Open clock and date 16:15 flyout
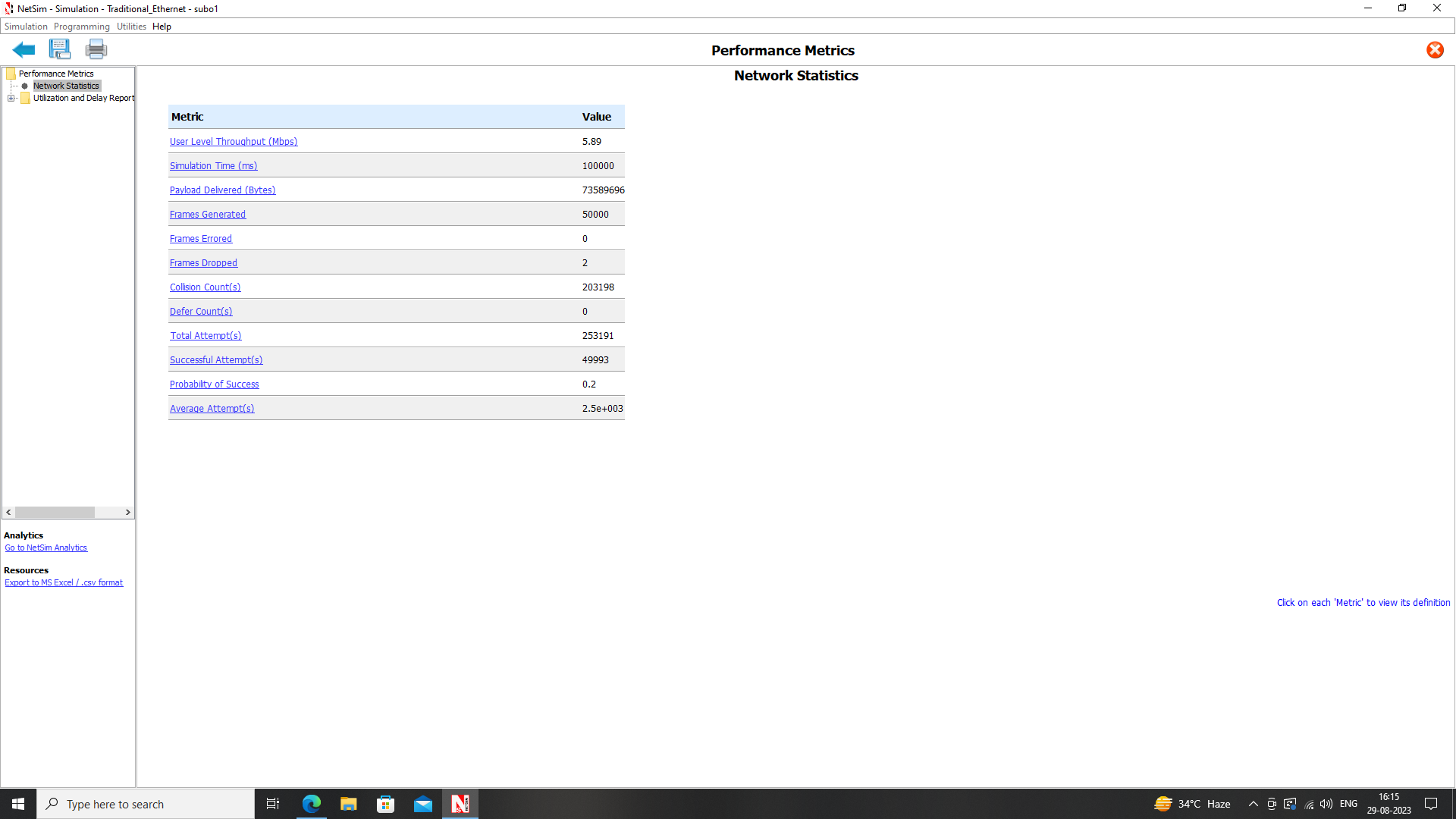 1389,804
